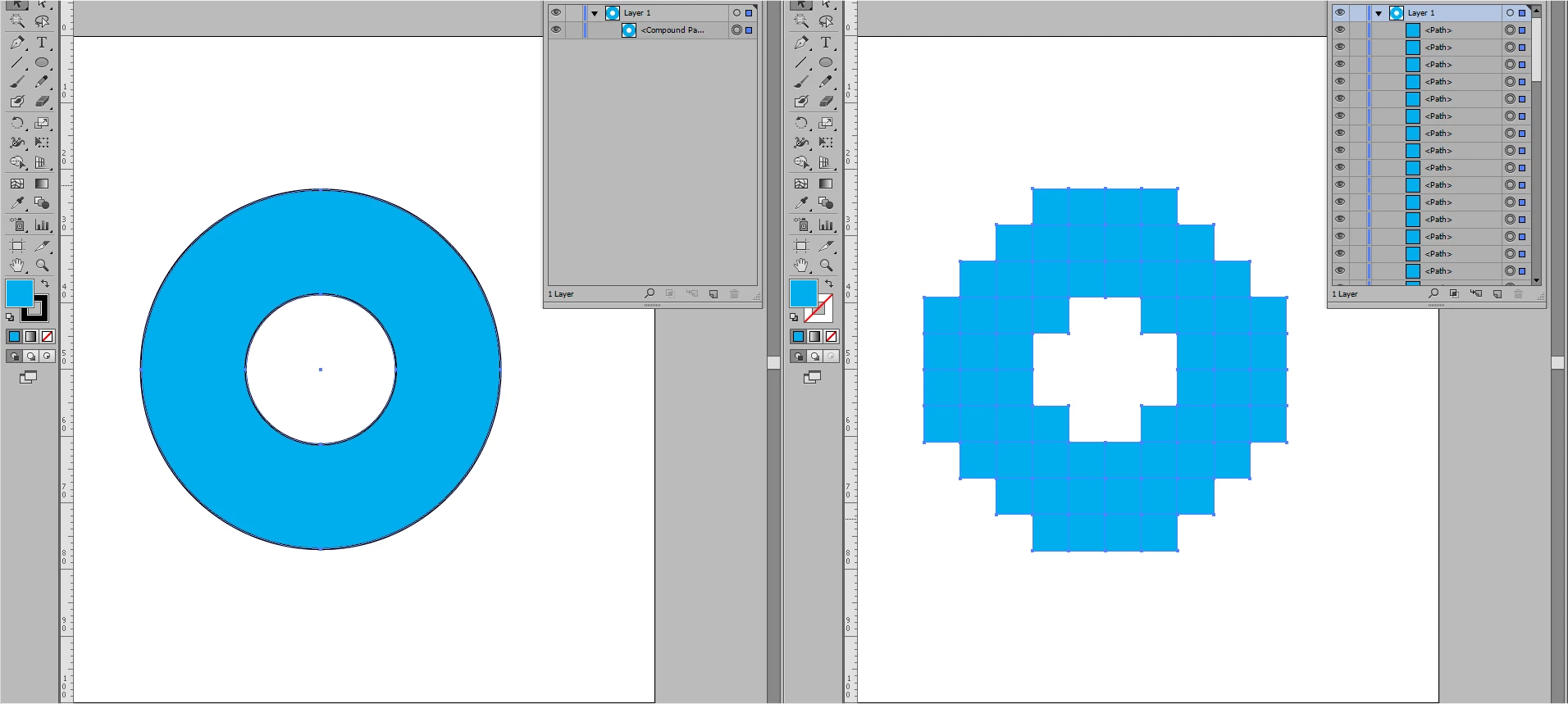Select the Pen tool in the left window toolbar
1568x704 pixels.
[17, 43]
